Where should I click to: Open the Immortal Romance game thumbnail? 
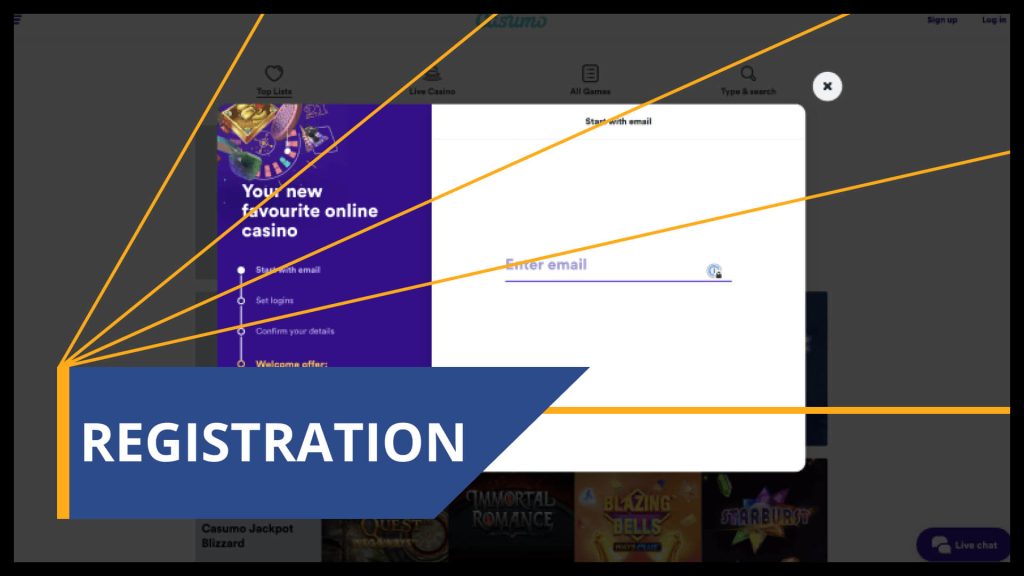click(x=511, y=517)
